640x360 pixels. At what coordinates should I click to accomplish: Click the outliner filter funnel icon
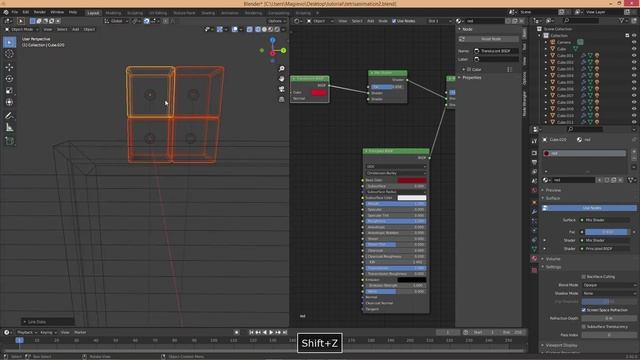pyautogui.click(x=622, y=21)
